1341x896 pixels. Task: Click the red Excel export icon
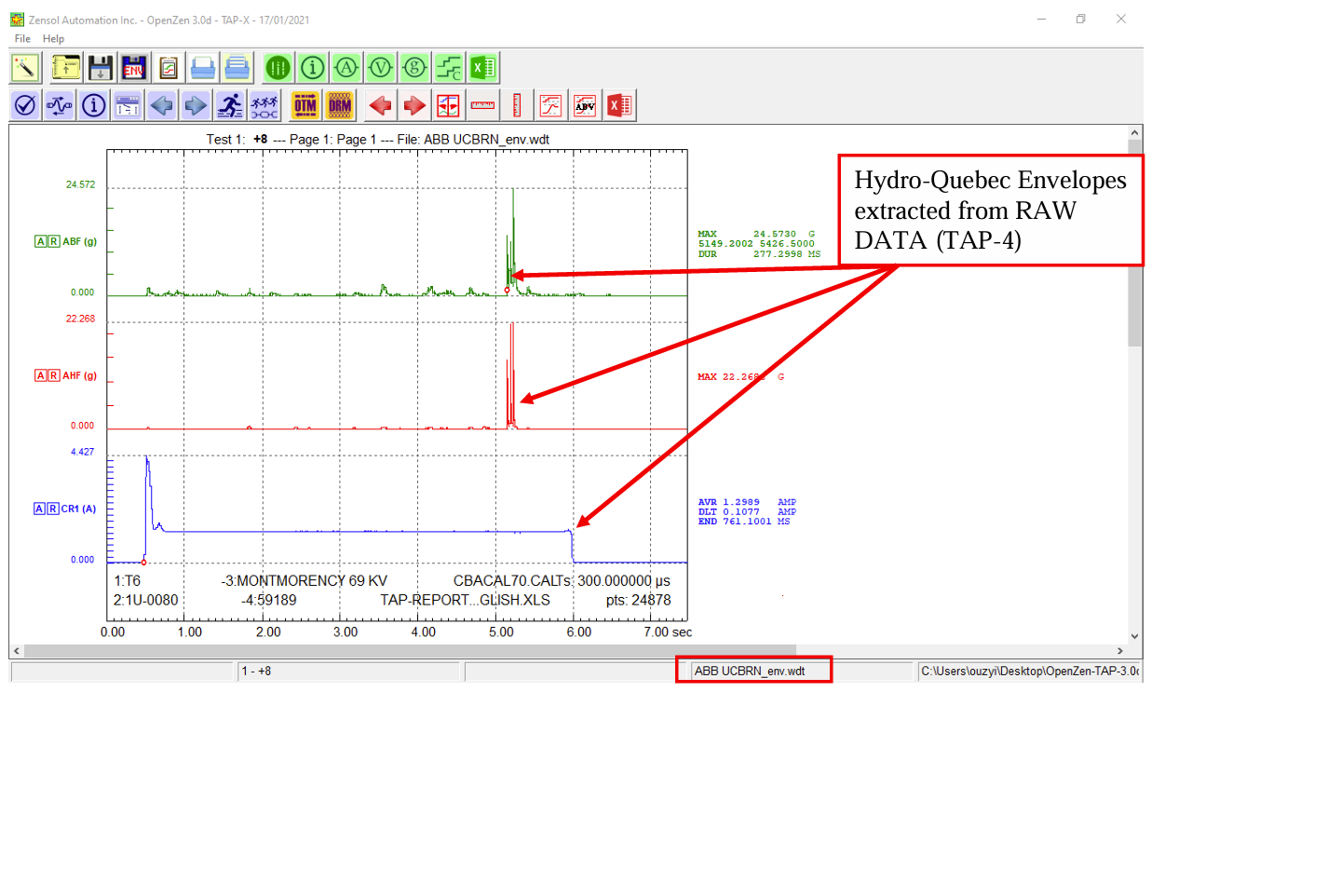coord(619,105)
